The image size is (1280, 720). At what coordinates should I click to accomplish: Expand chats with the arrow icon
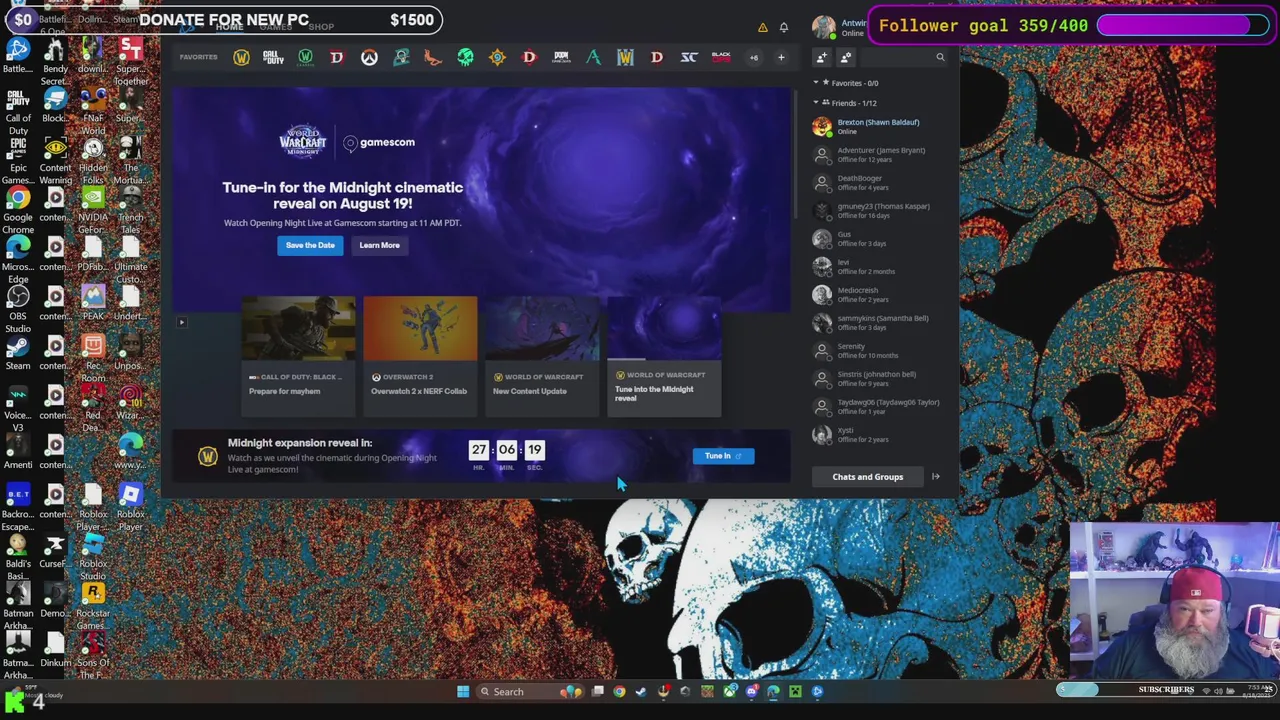click(x=936, y=477)
